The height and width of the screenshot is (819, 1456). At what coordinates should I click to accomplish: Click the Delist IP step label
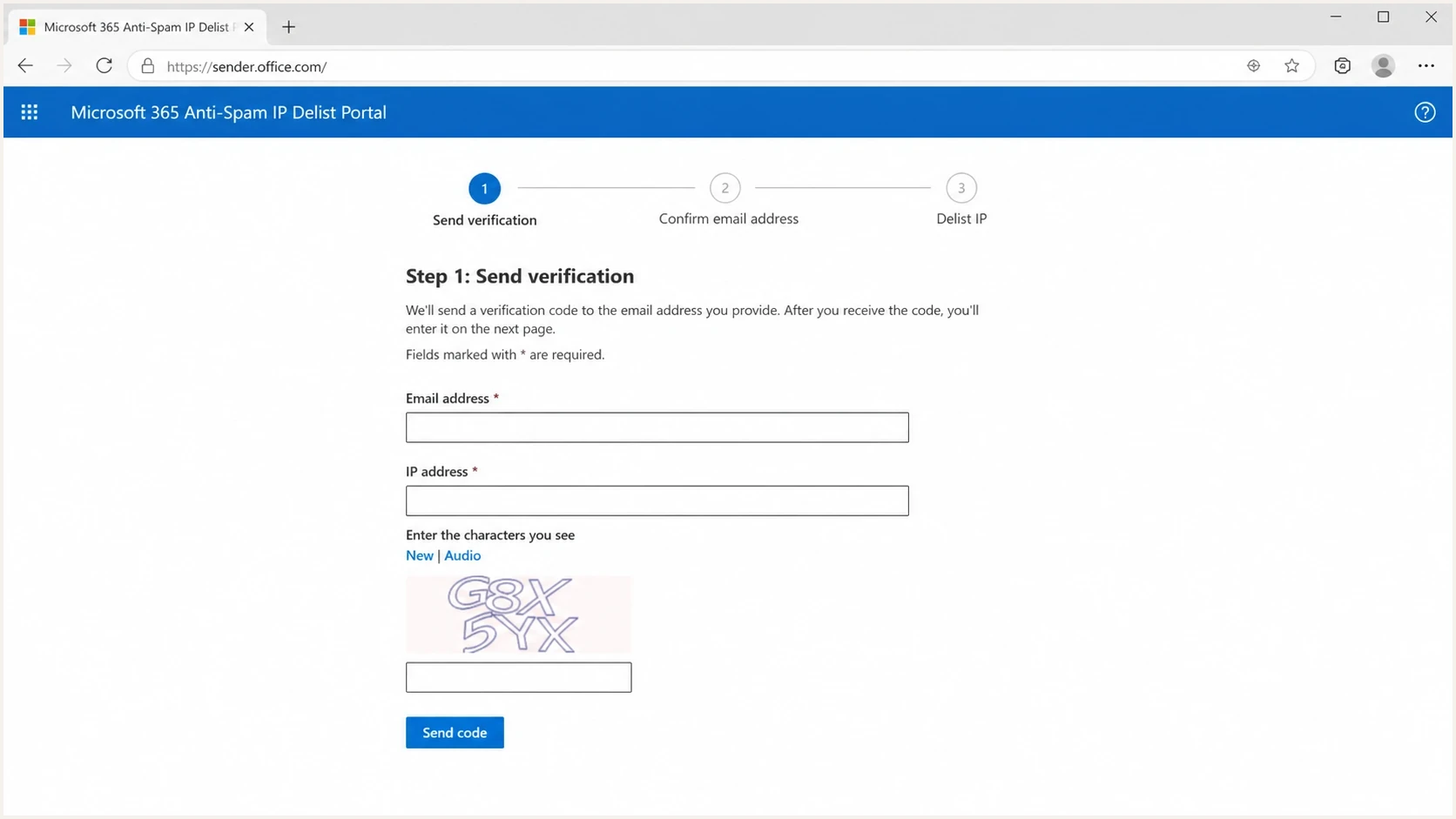961,218
